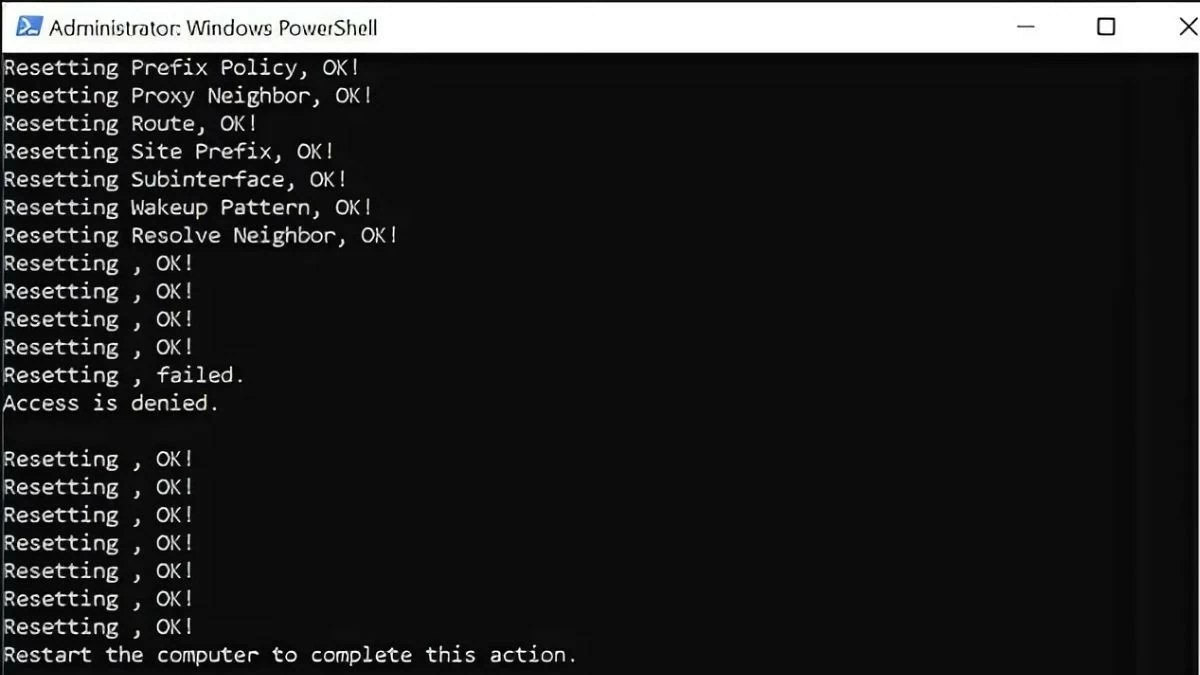Image resolution: width=1200 pixels, height=675 pixels.
Task: Click the 'Access is denied.' error message
Action: tap(110, 404)
